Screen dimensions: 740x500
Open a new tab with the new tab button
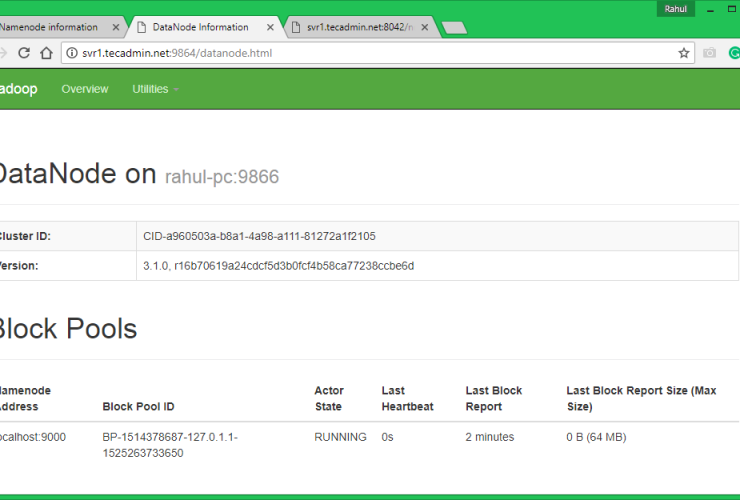point(454,28)
